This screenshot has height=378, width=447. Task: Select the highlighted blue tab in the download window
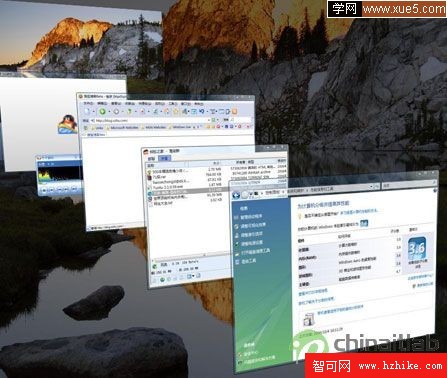164,159
